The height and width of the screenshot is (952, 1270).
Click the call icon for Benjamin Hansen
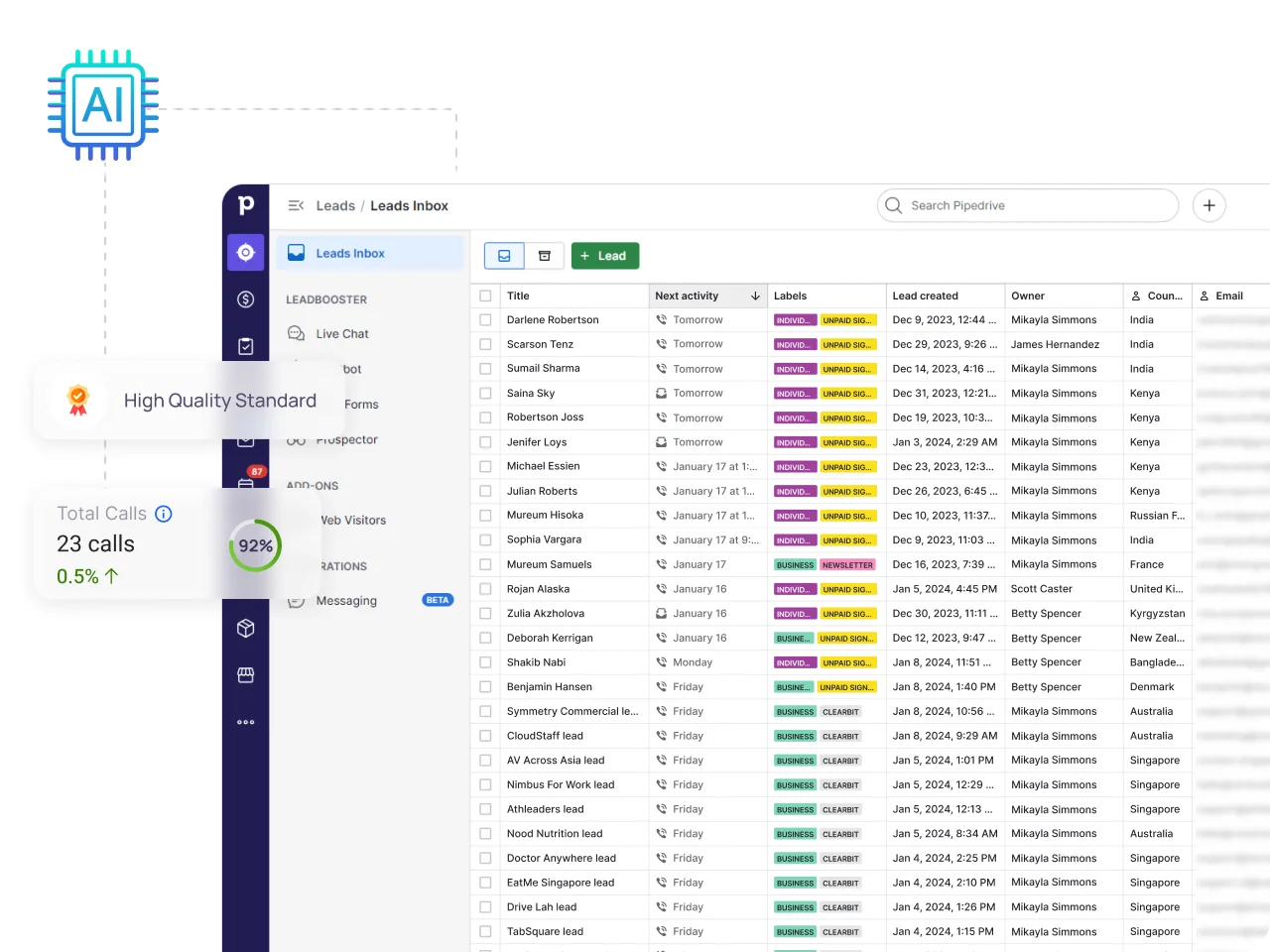[661, 687]
